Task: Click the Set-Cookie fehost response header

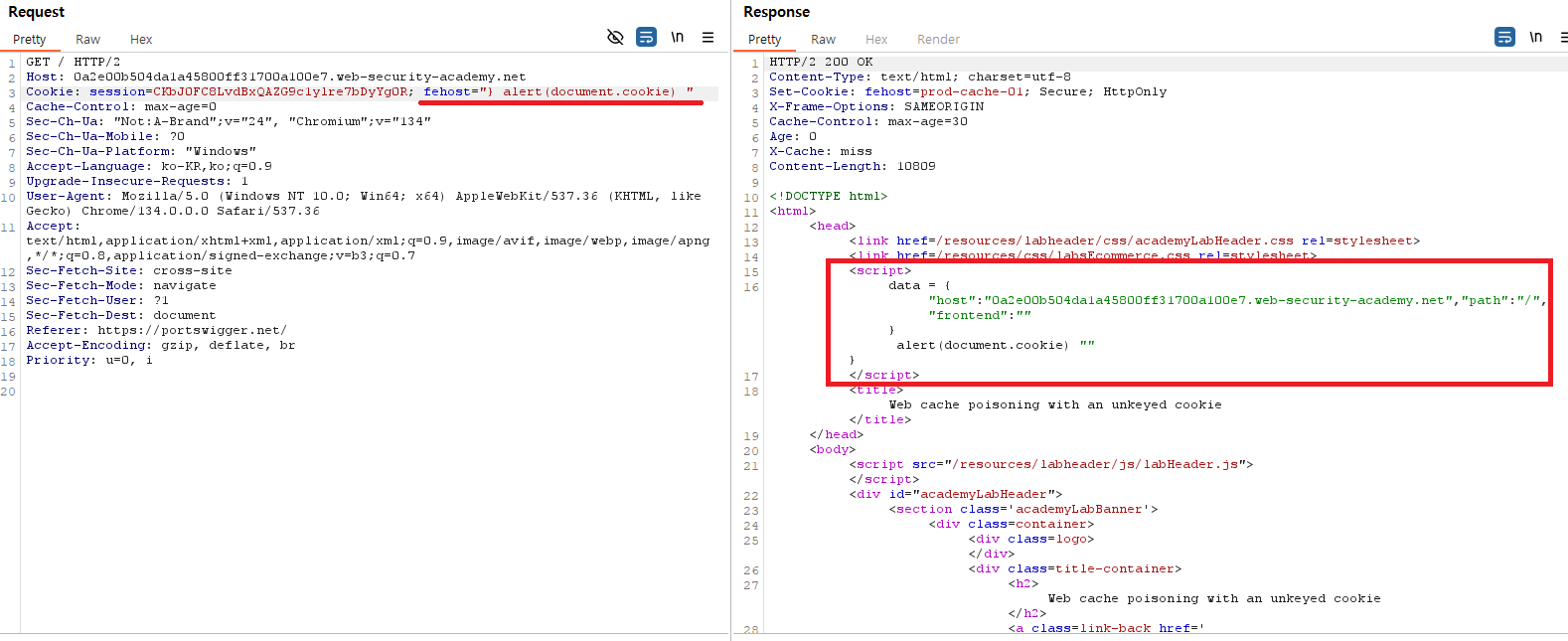Action: pyautogui.click(x=968, y=91)
